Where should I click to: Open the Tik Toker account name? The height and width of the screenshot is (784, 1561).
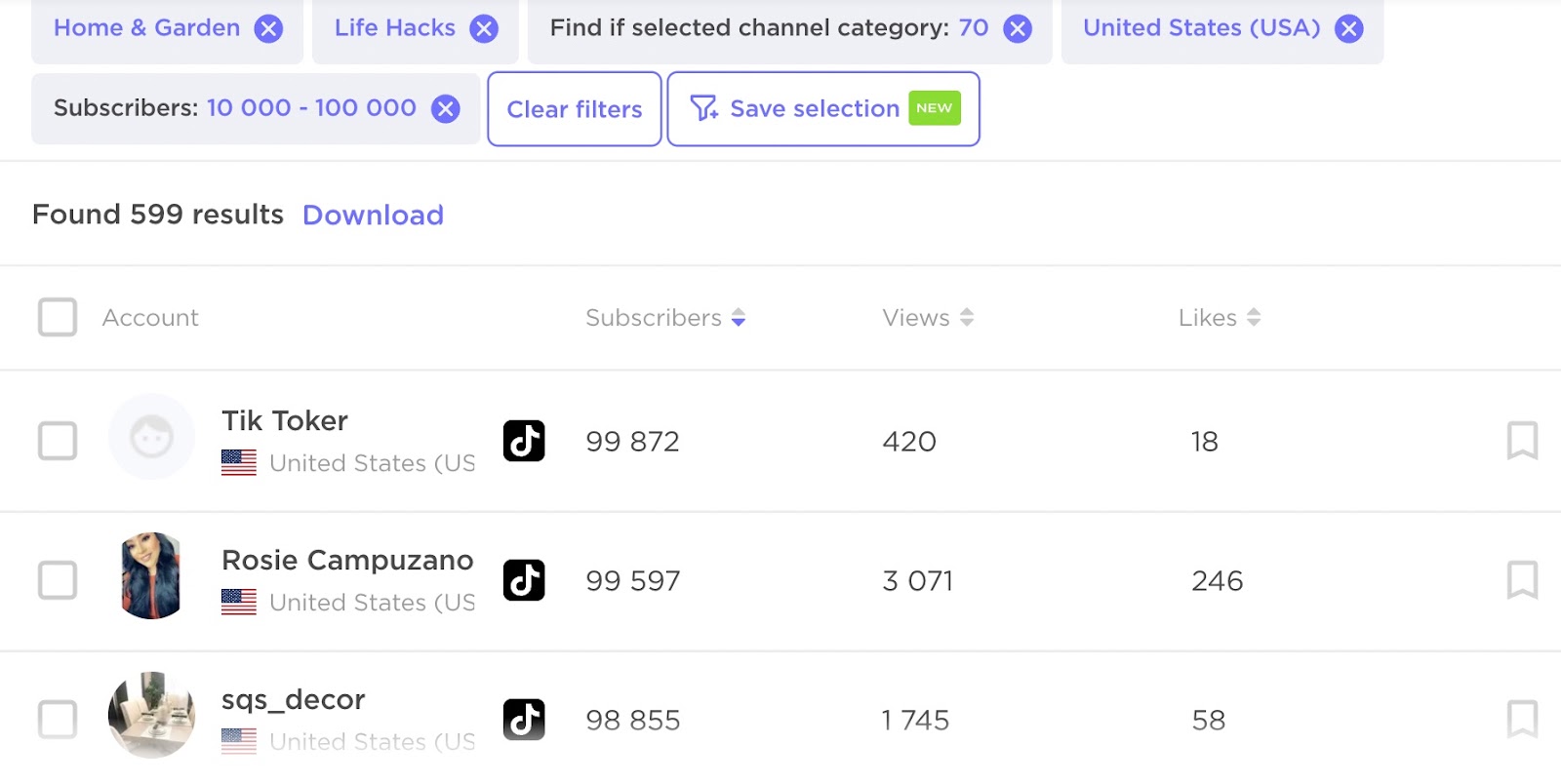285,420
